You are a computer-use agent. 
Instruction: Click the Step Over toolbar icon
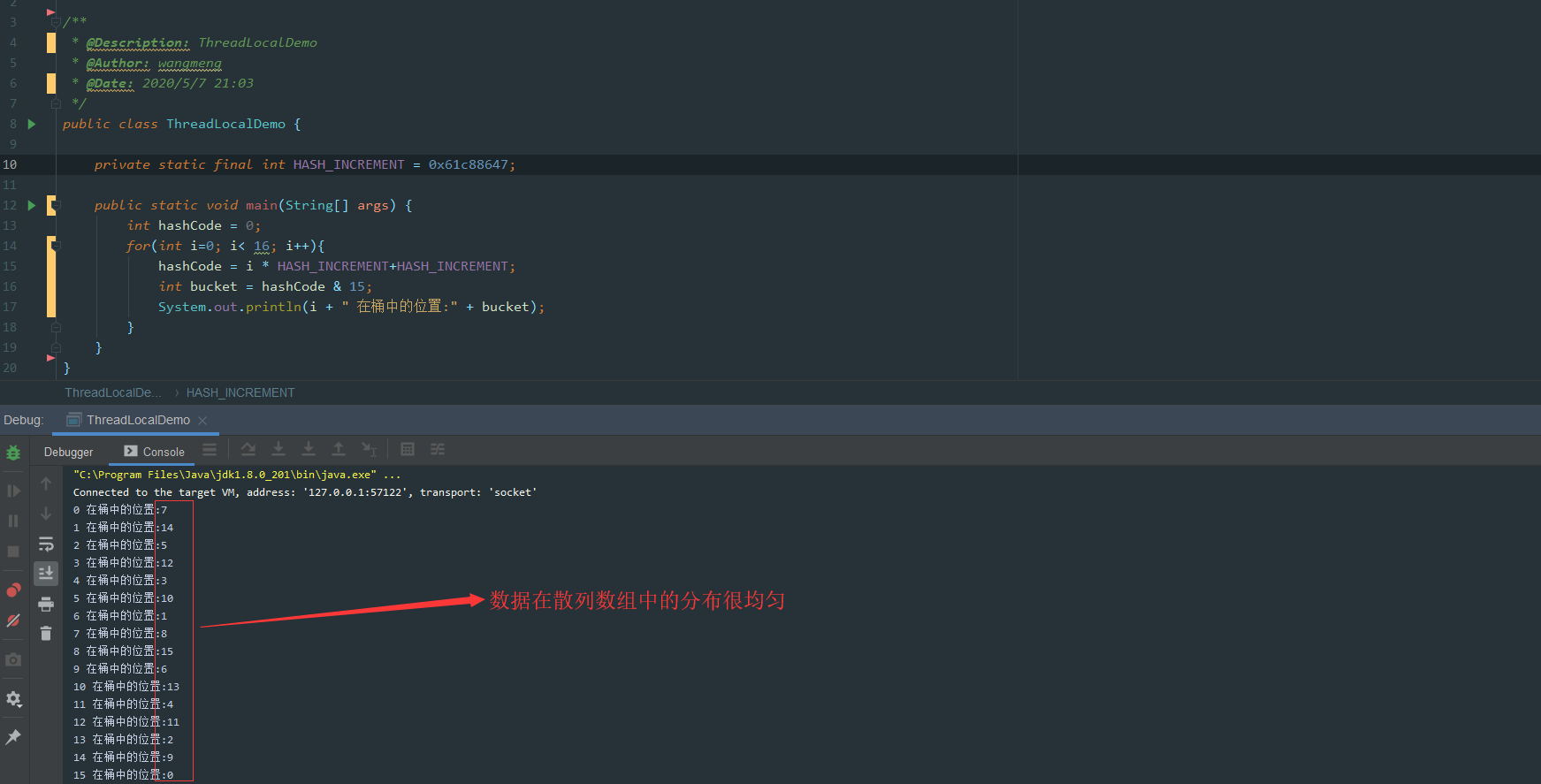point(248,450)
